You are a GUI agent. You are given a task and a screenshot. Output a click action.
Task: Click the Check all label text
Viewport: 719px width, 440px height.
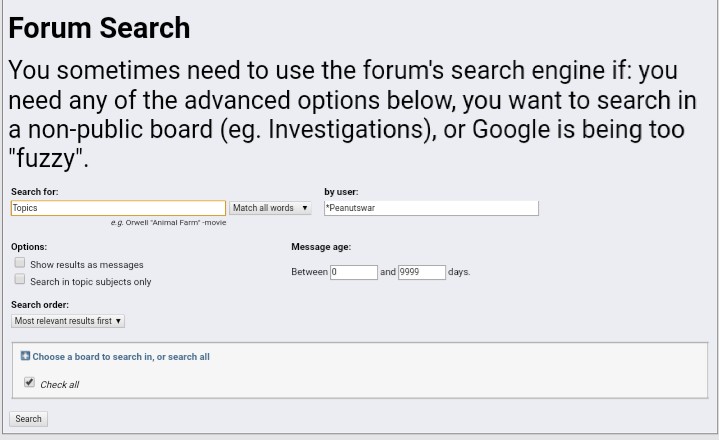tap(60, 385)
